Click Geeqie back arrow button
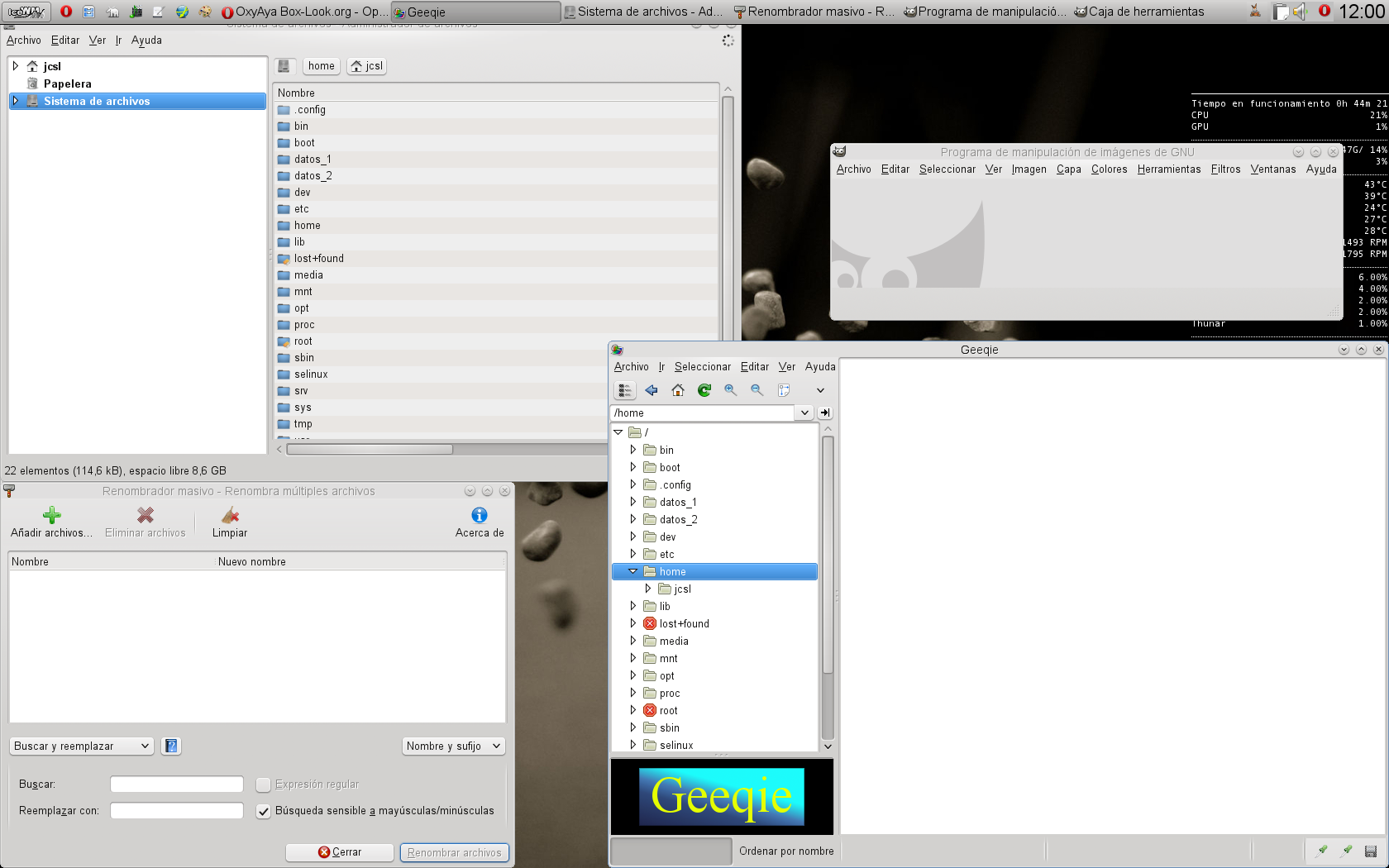1389x868 pixels. click(652, 390)
